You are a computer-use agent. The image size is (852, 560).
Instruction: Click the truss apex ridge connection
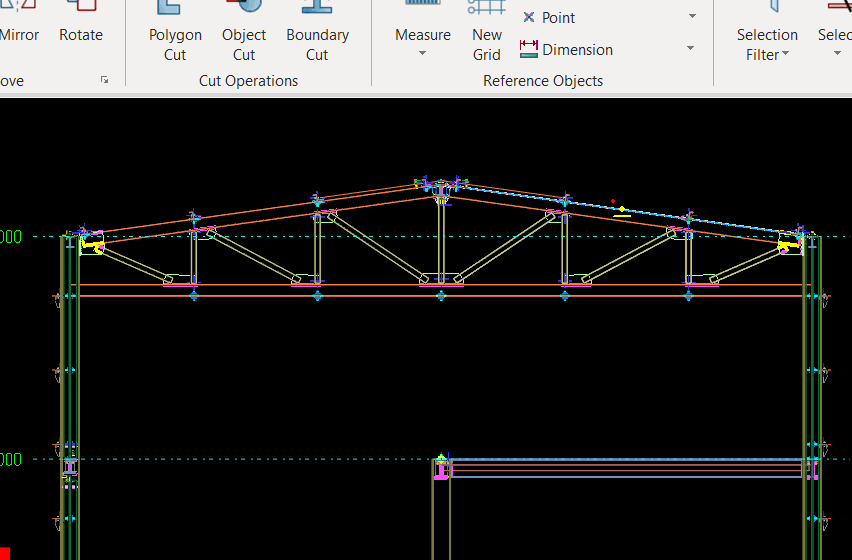(x=440, y=185)
